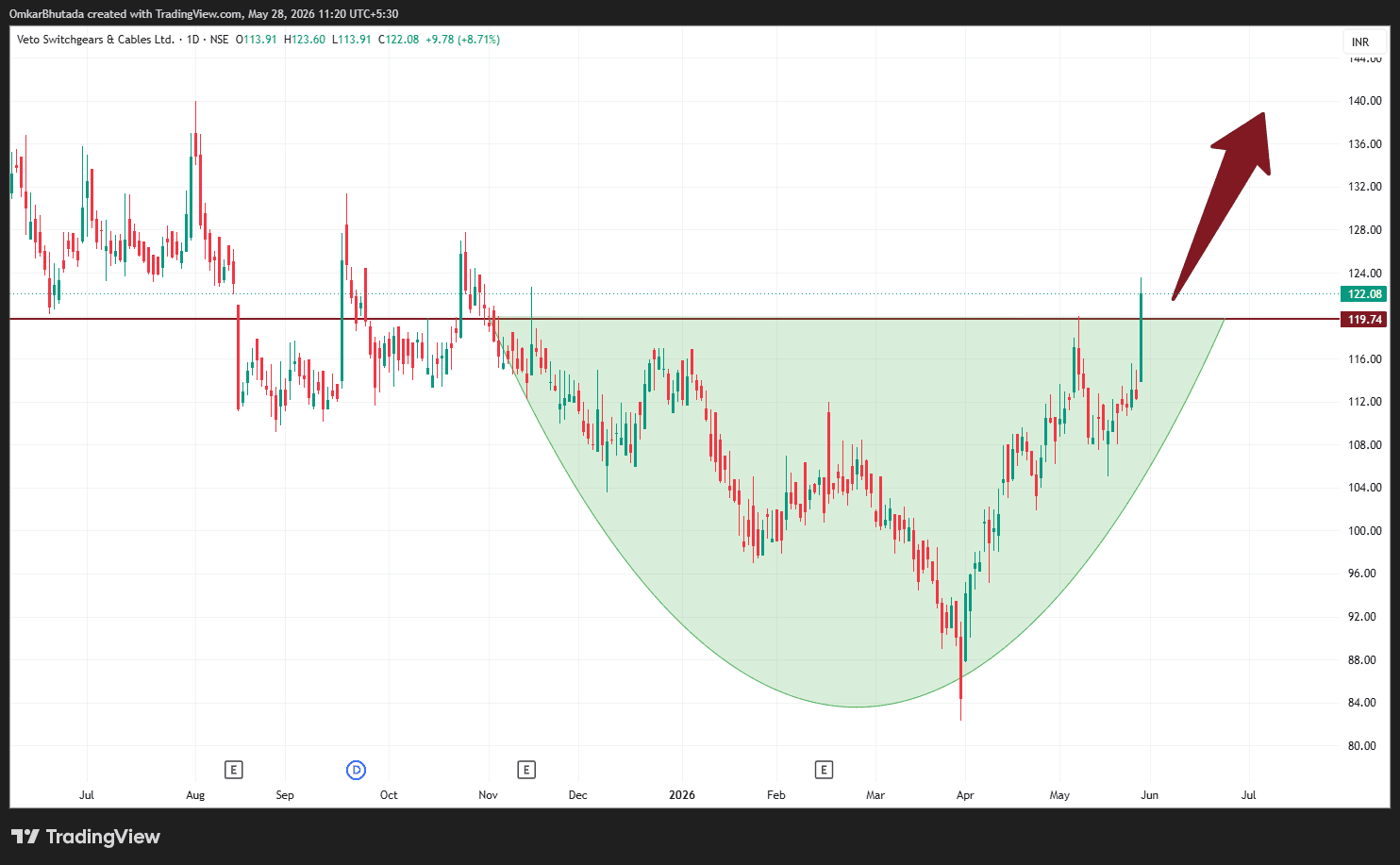Click the dividend D marker near October

pos(356,770)
